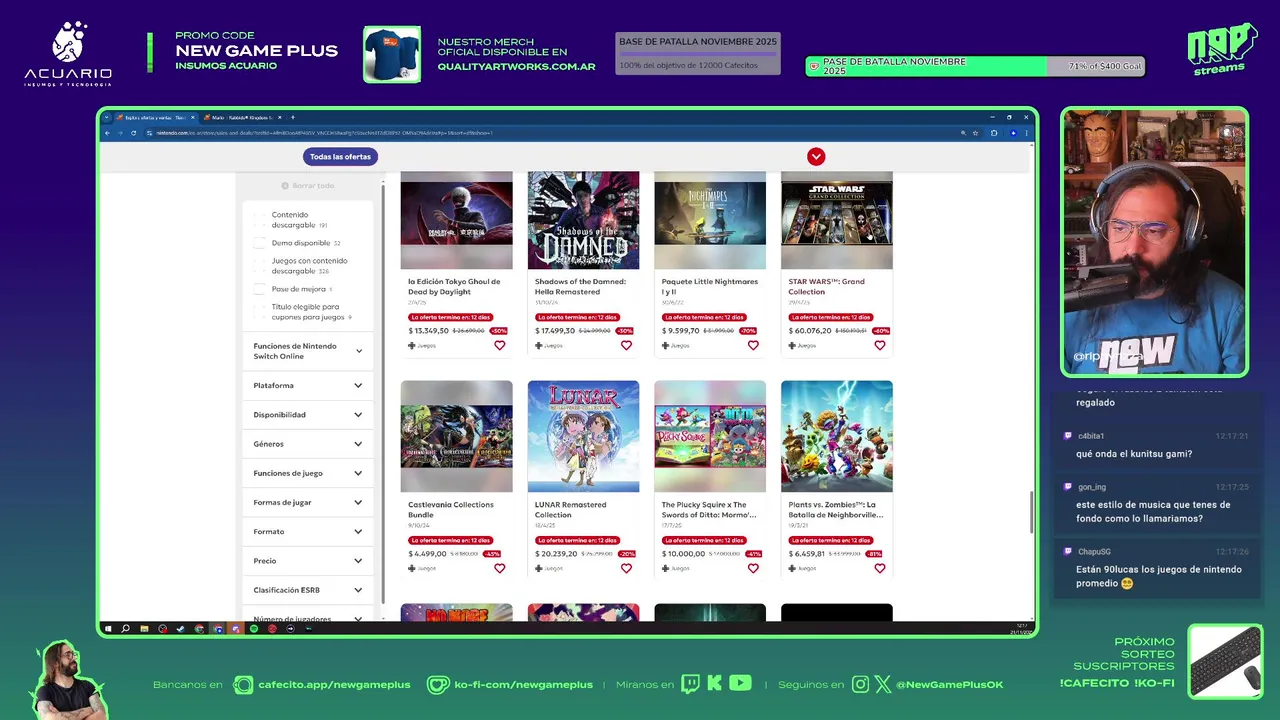Click the merch t-shirt image

pyautogui.click(x=392, y=54)
